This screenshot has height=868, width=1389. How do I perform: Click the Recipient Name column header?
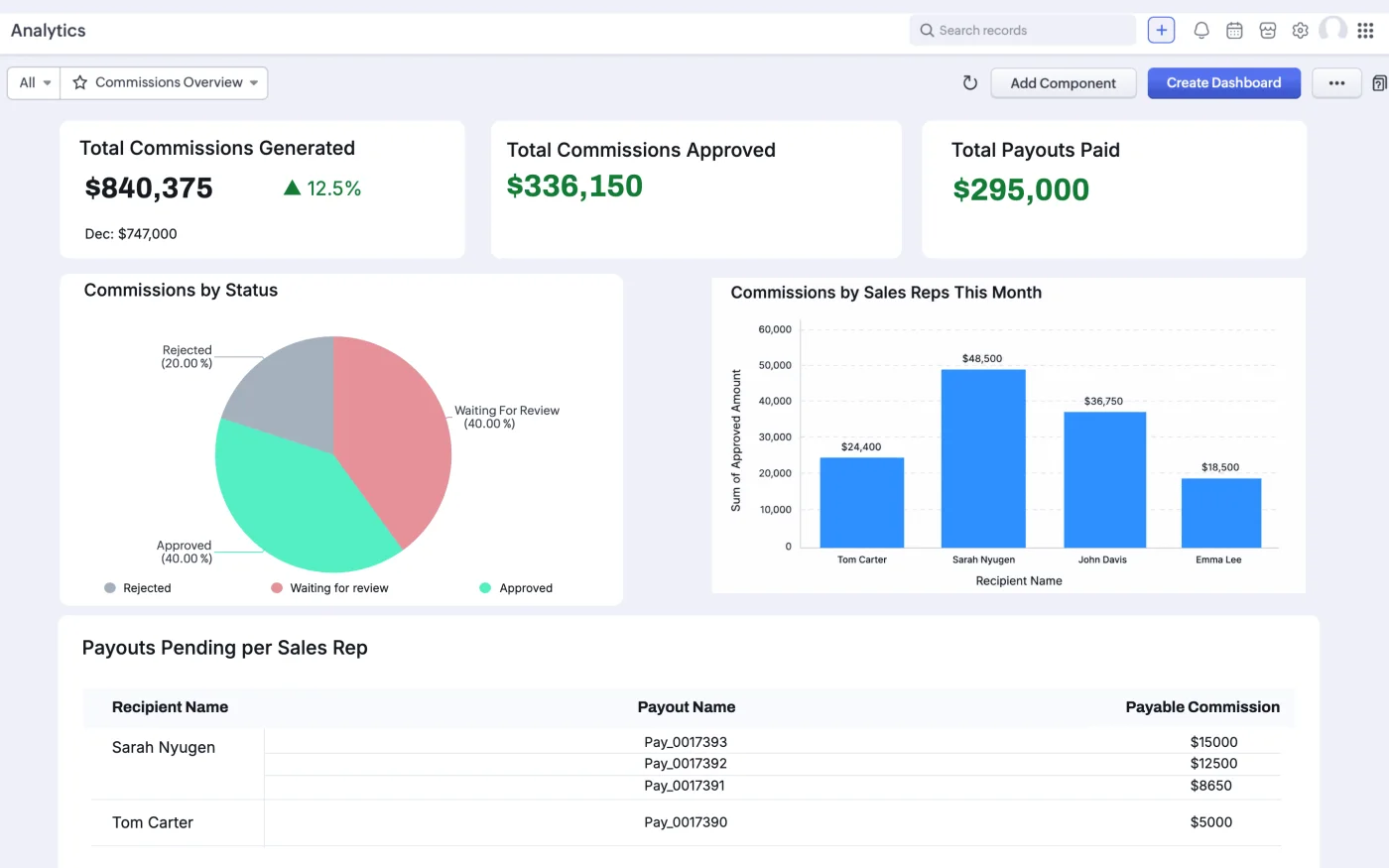coord(170,707)
